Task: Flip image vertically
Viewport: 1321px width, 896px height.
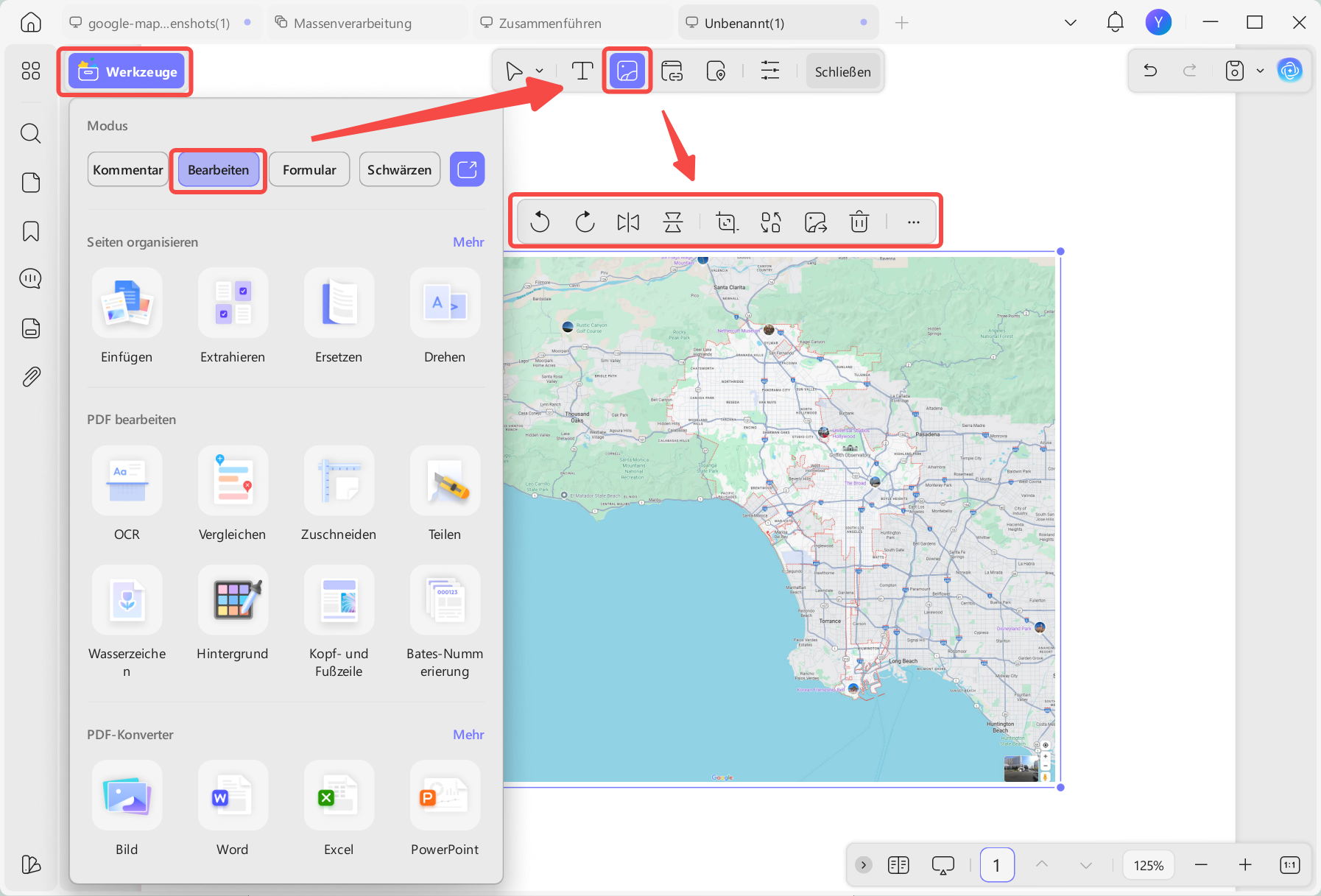Action: coord(673,222)
